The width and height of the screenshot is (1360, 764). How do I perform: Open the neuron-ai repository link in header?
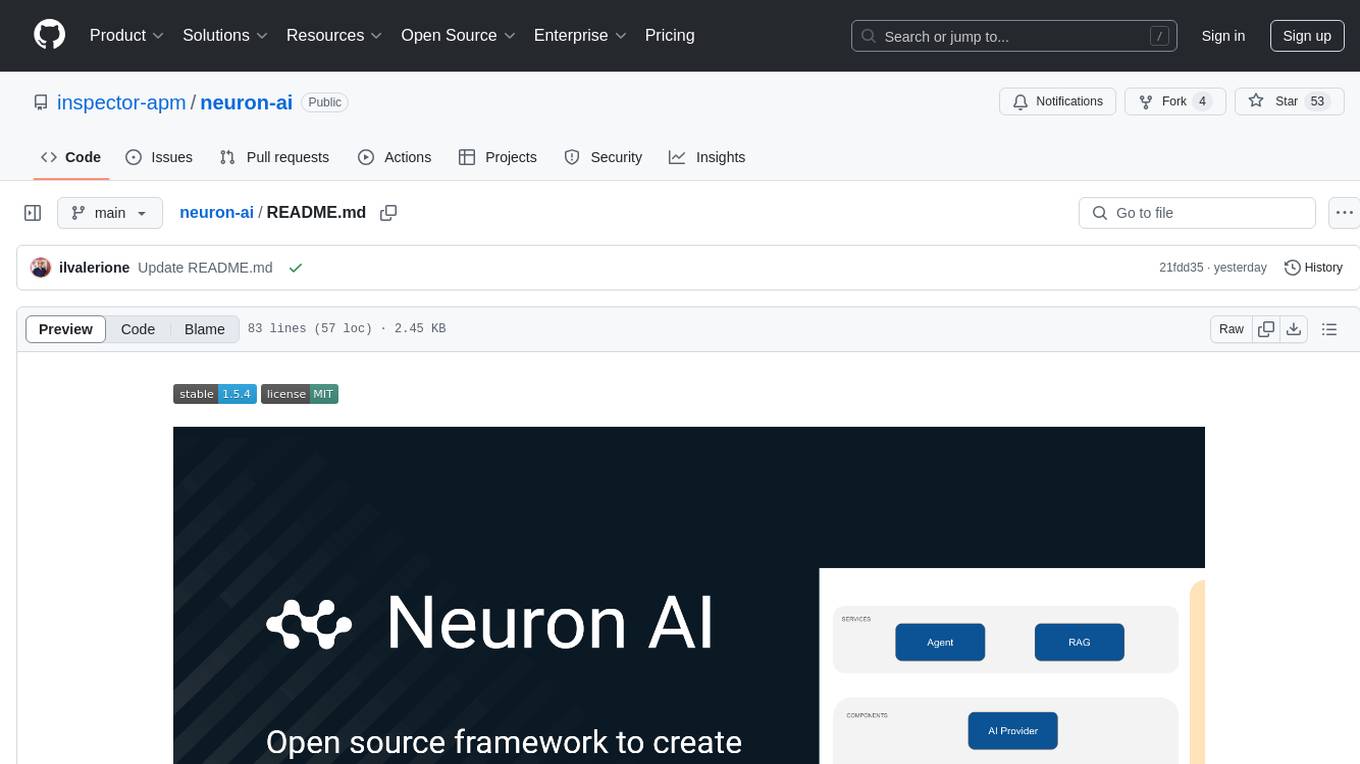[x=247, y=102]
